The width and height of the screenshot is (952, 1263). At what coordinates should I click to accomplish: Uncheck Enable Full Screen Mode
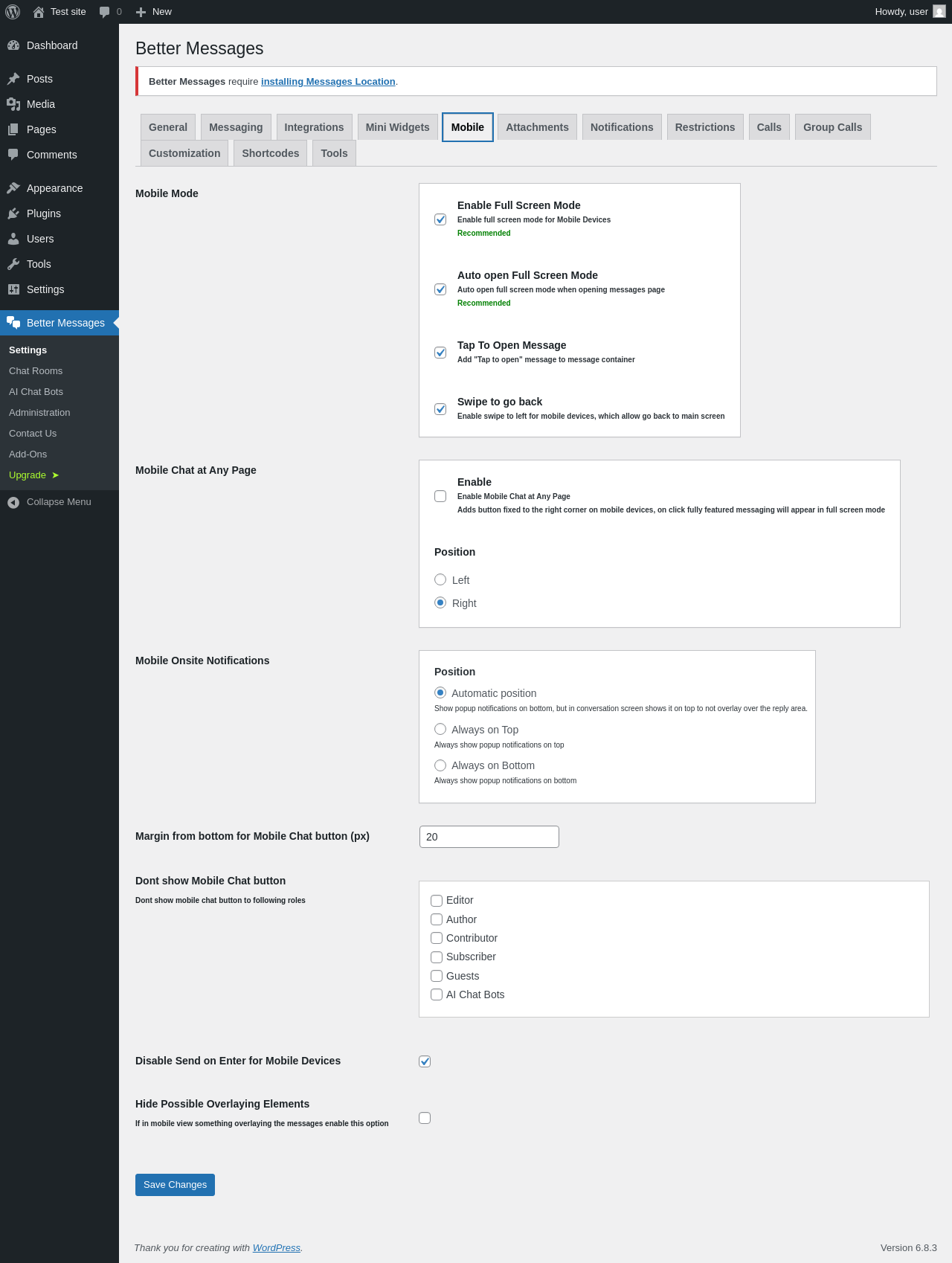pyautogui.click(x=440, y=219)
